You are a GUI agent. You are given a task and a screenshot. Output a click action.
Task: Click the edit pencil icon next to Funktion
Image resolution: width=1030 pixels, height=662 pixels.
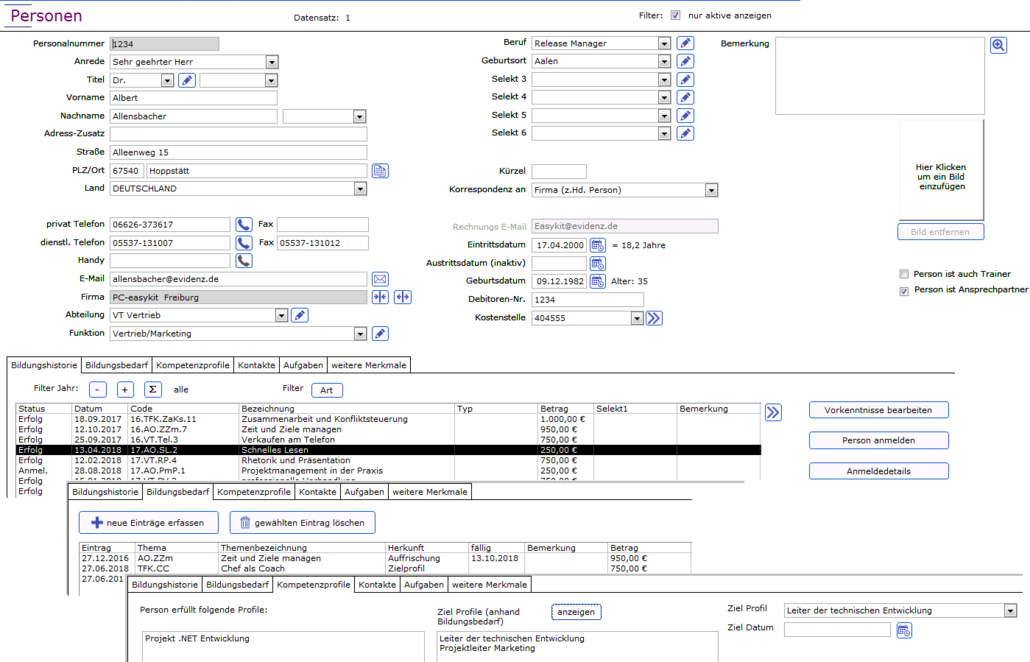pos(380,334)
